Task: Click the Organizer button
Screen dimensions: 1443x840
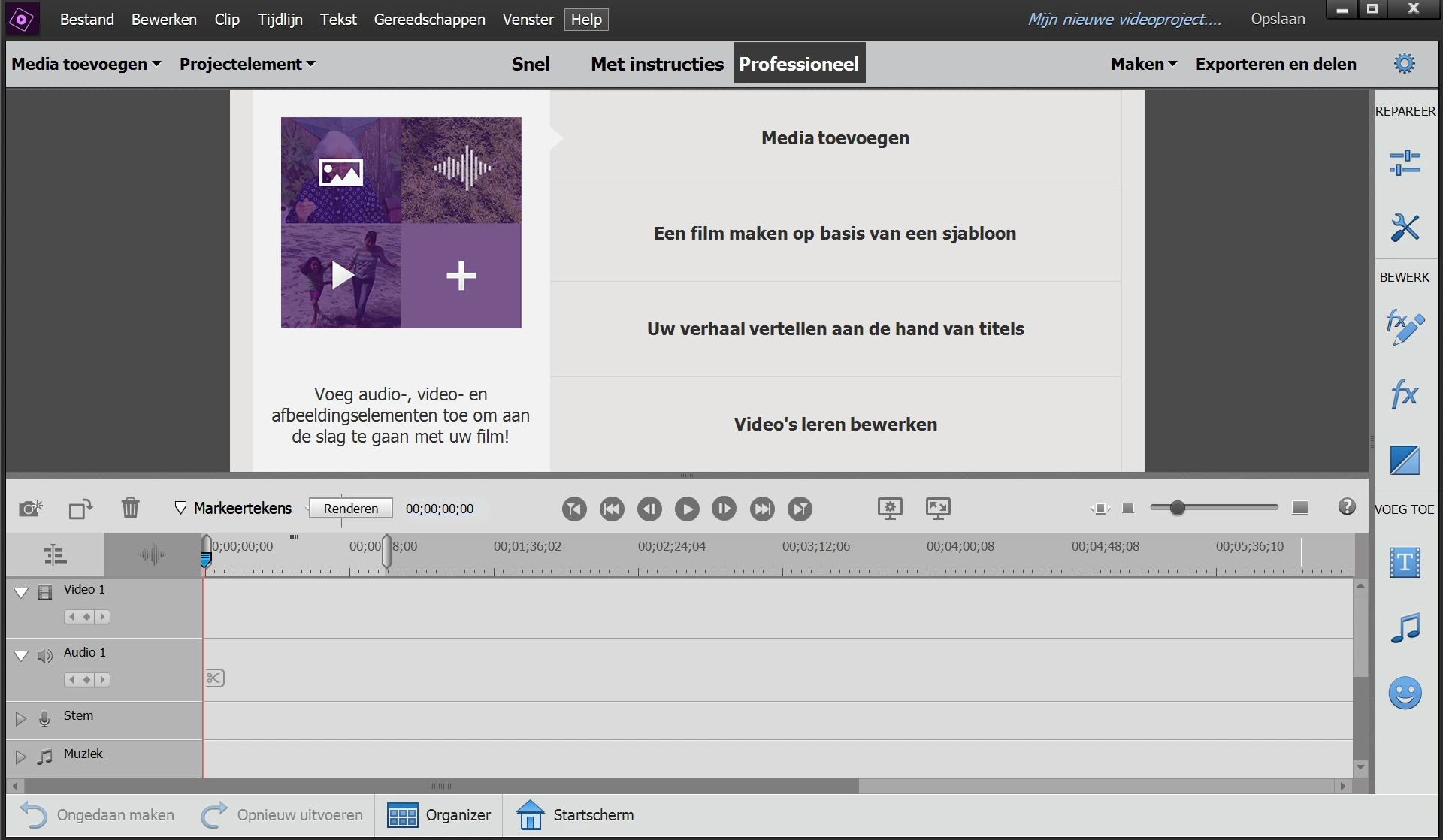Action: (438, 815)
